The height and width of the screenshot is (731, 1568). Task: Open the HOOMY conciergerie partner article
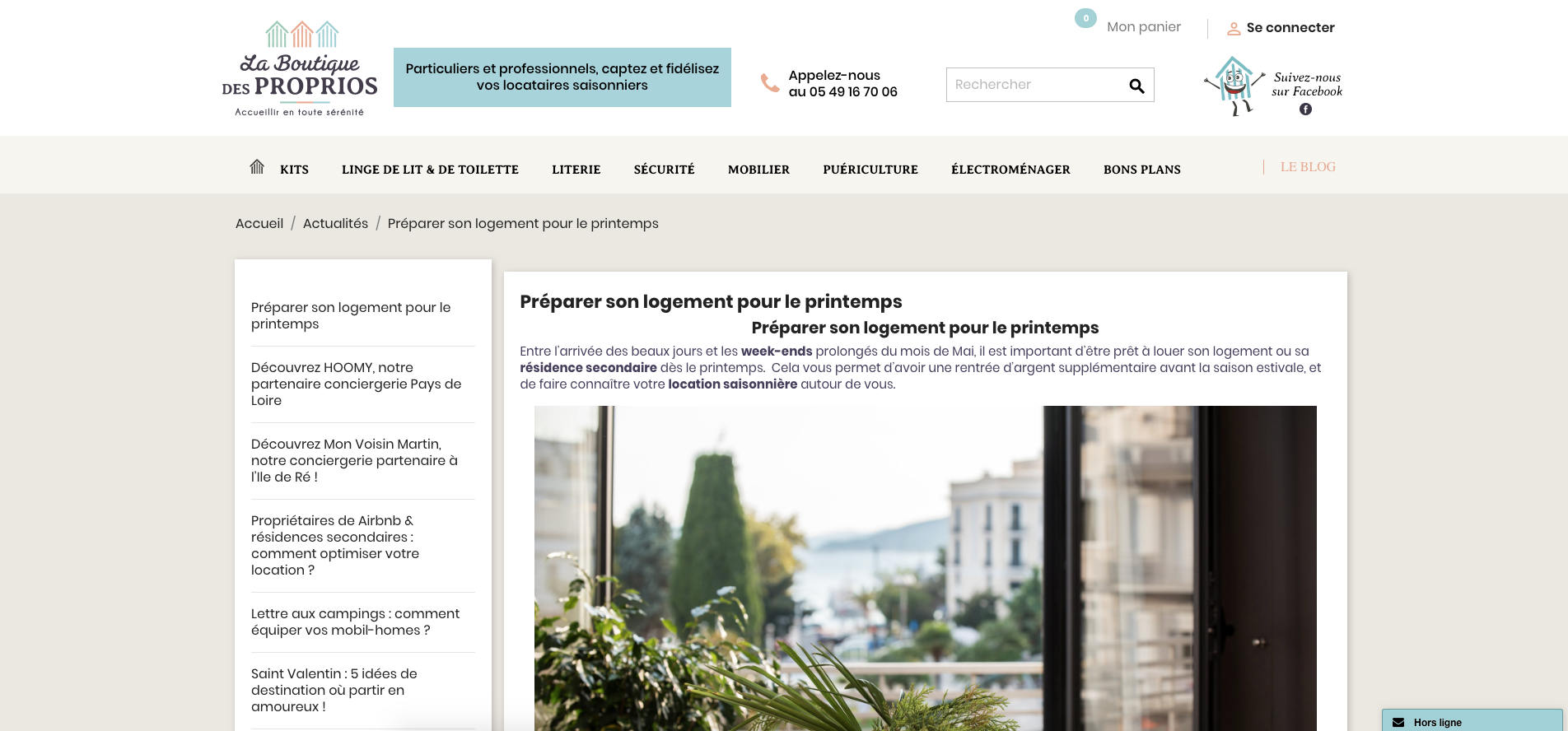click(356, 384)
